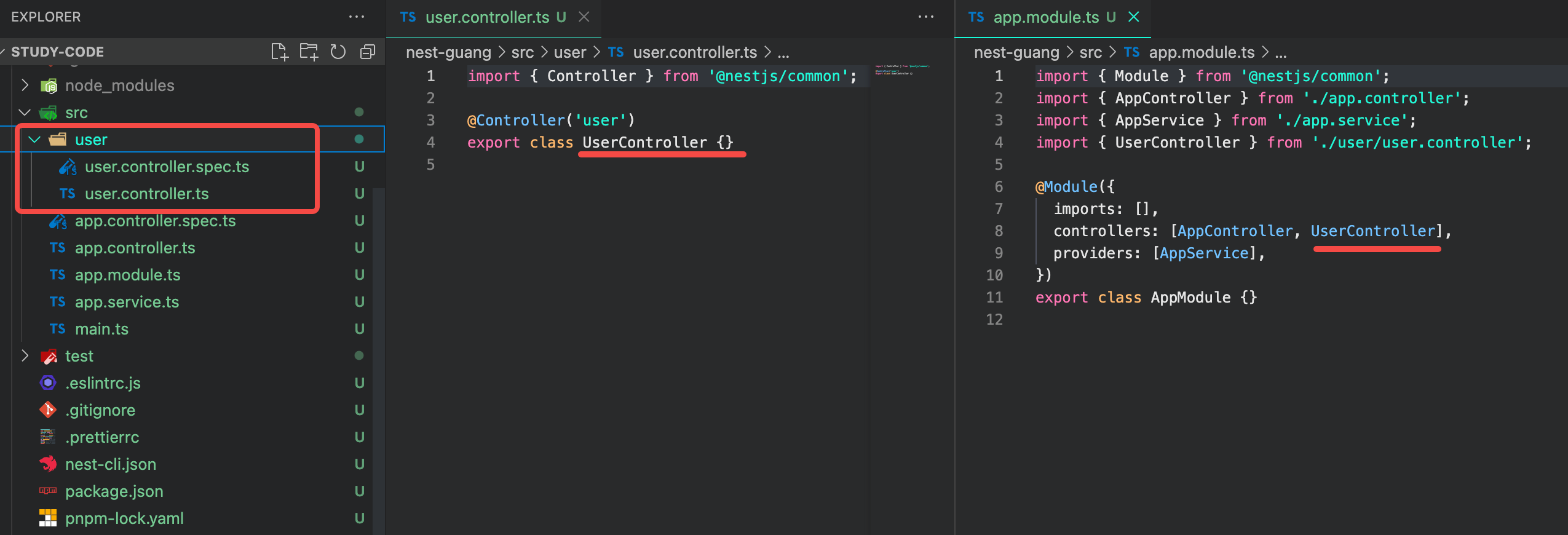Viewport: 1568px width, 535px height.
Task: Open Explorer views and more actions menu
Action: 357,17
